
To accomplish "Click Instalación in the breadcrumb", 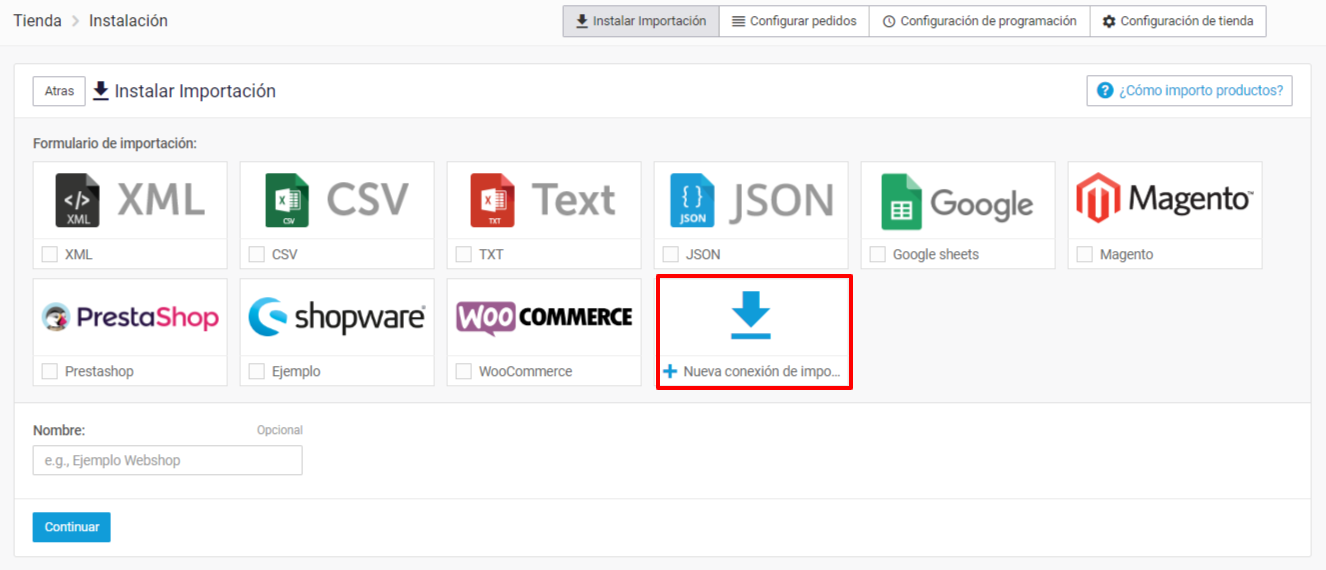I will click(x=128, y=21).
